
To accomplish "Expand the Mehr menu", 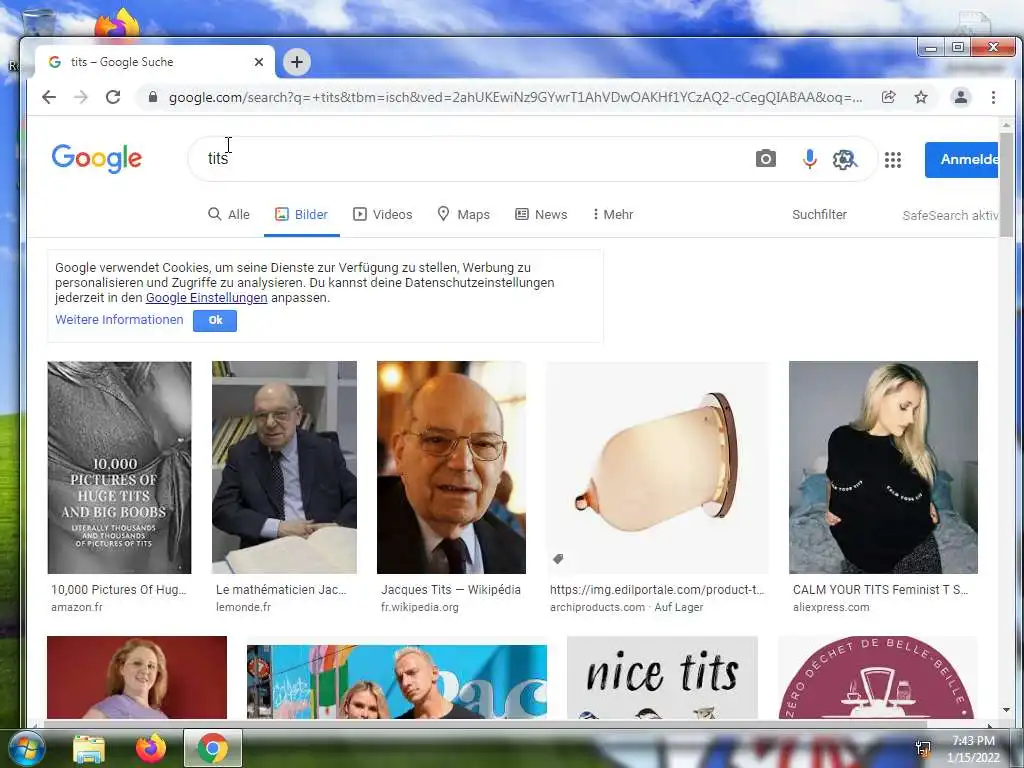I will pyautogui.click(x=613, y=214).
